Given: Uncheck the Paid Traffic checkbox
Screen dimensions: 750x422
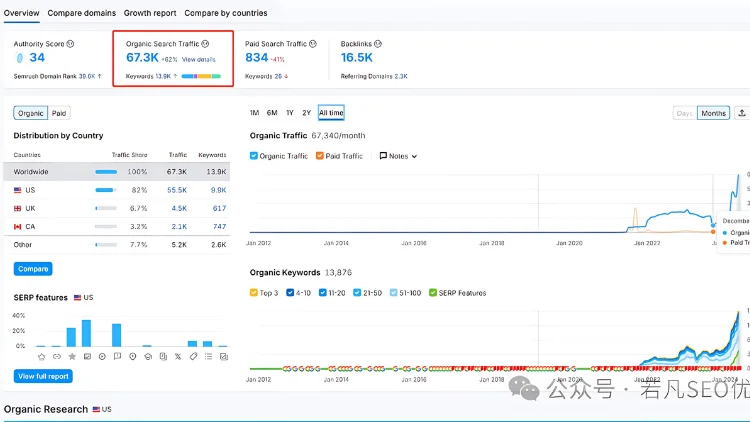Looking at the screenshot, I should (320, 155).
